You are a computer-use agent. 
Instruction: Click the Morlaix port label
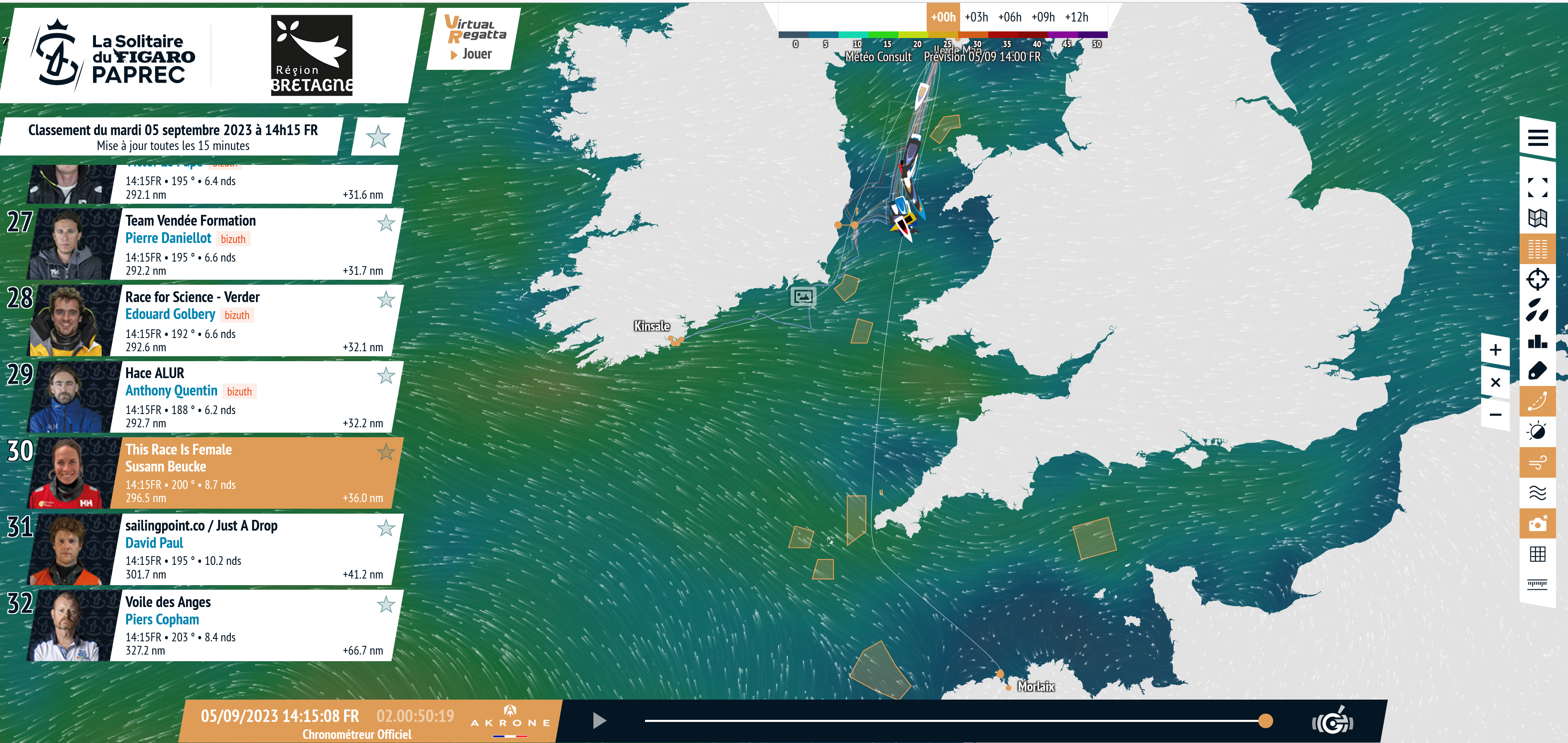pos(1036,686)
